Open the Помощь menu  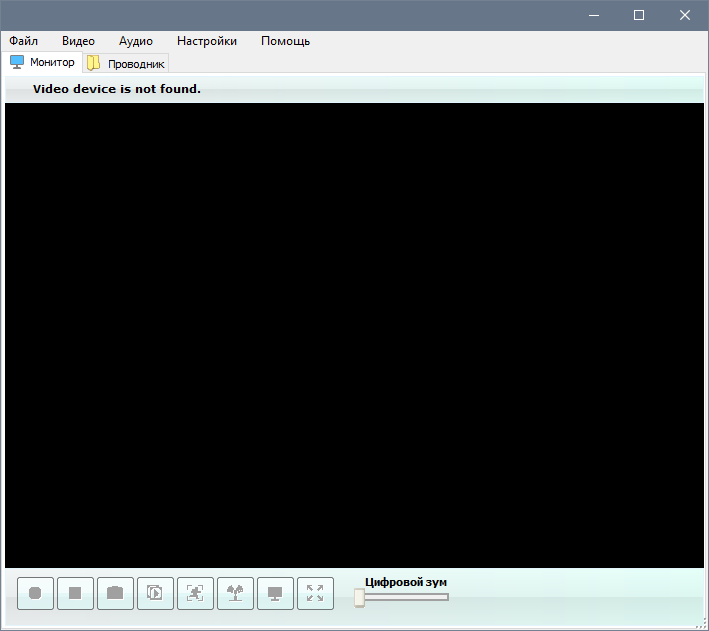(285, 41)
